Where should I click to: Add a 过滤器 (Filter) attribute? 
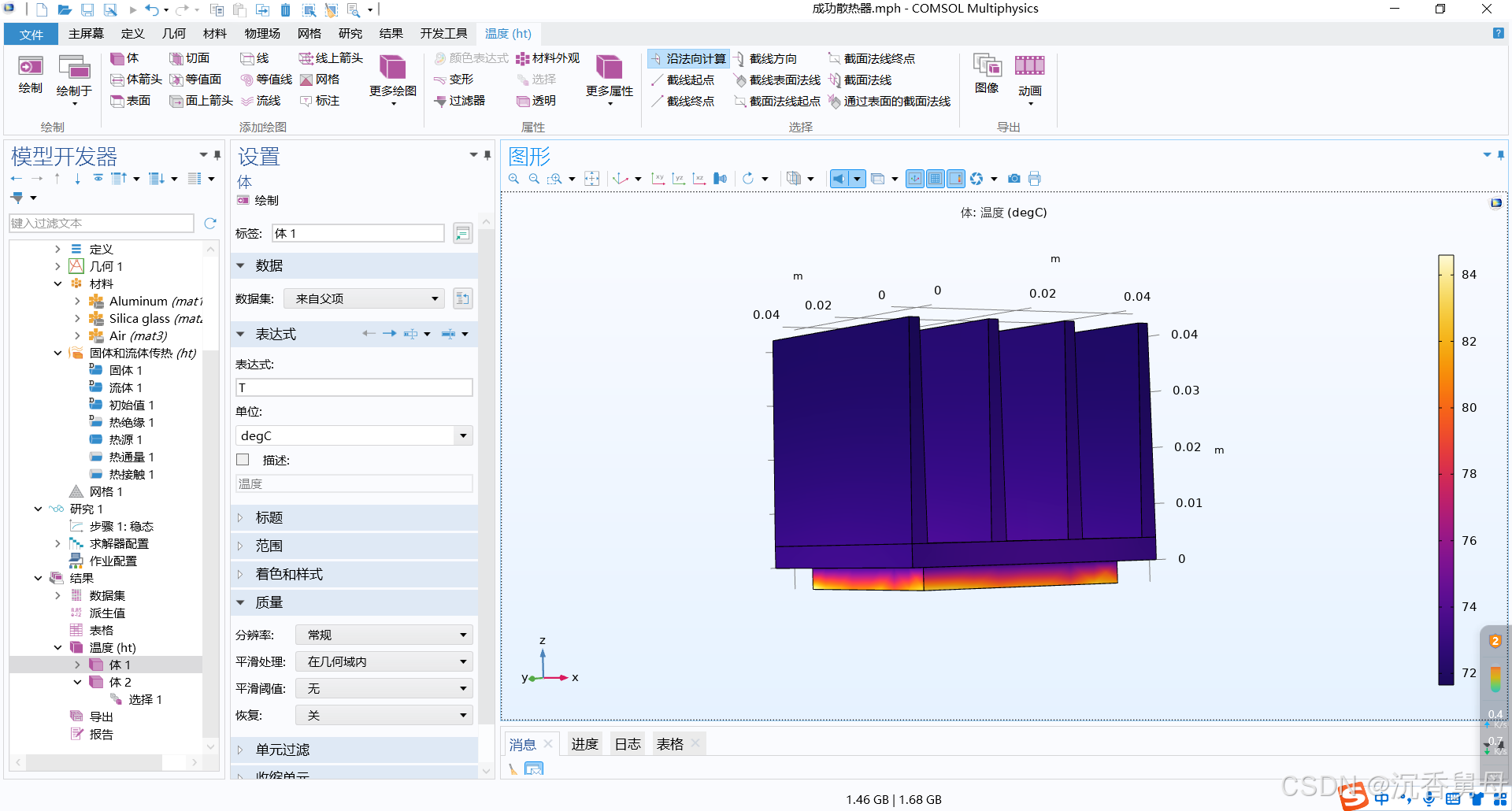[x=459, y=101]
